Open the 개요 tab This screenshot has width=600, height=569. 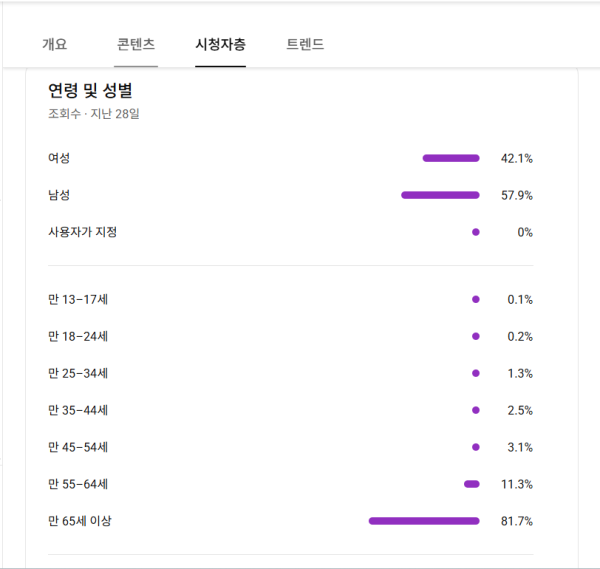coord(54,44)
